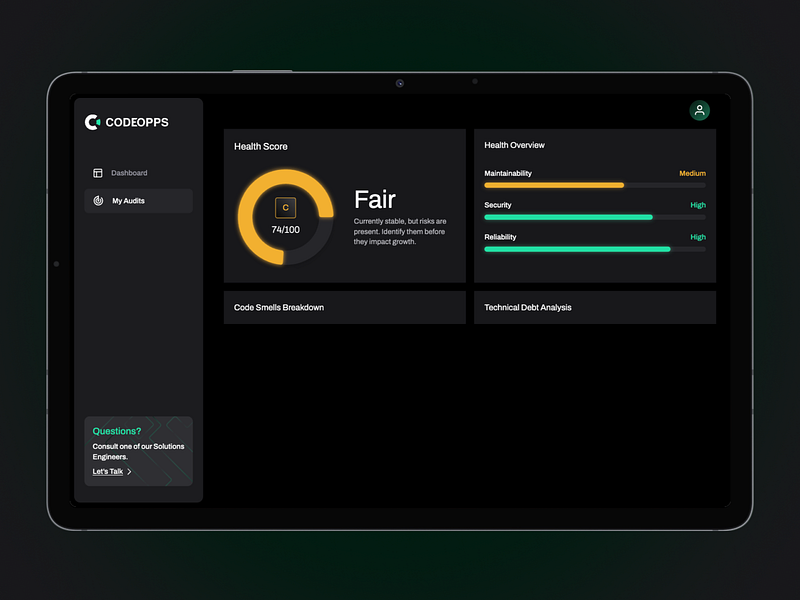Click the High label for Reliability

pos(698,237)
